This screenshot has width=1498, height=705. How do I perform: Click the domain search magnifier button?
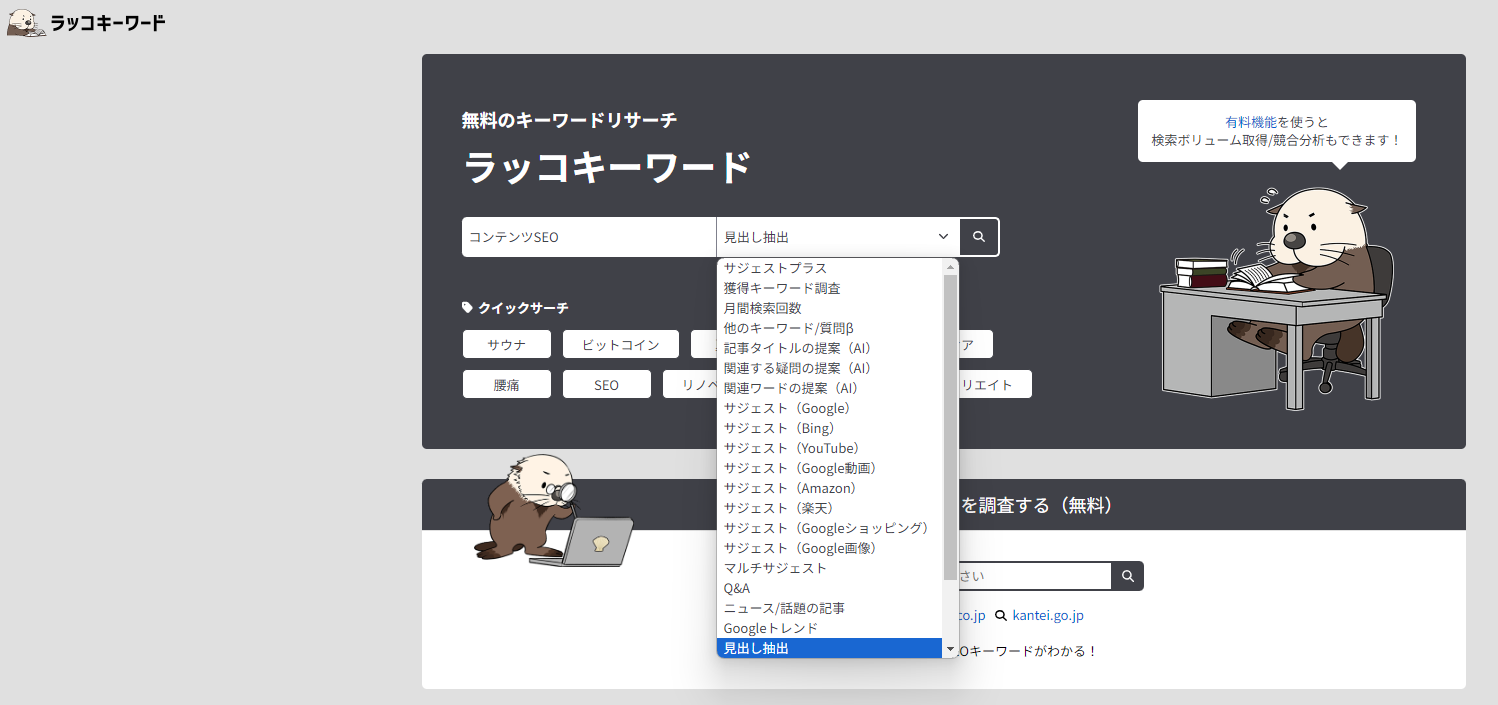coord(1128,576)
